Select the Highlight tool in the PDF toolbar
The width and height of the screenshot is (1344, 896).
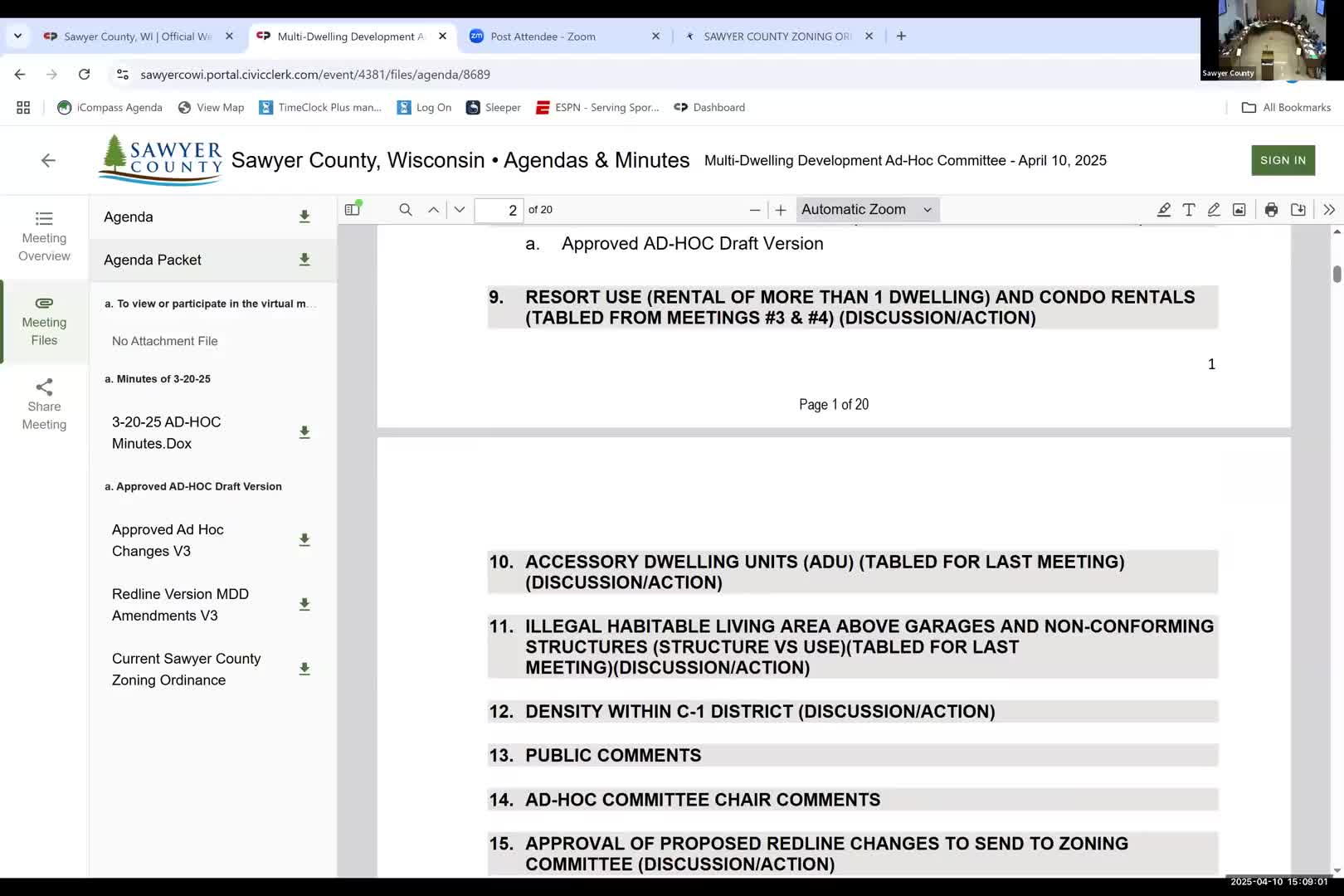pyautogui.click(x=1164, y=209)
